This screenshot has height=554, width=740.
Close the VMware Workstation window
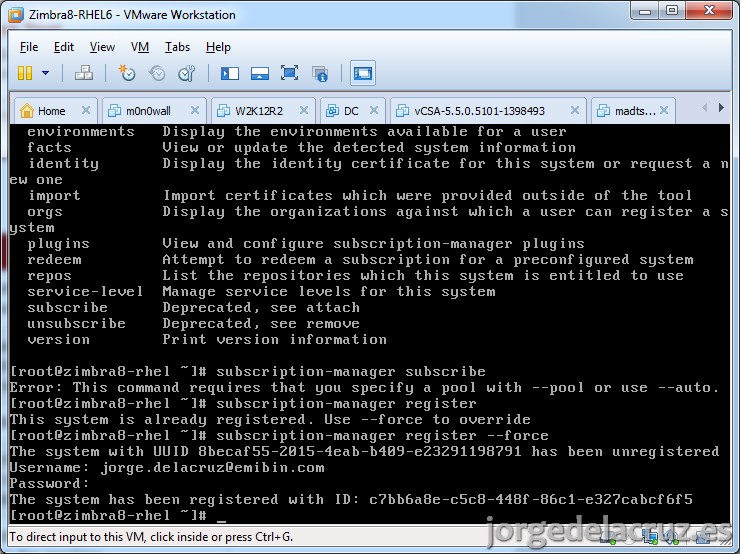(x=709, y=10)
